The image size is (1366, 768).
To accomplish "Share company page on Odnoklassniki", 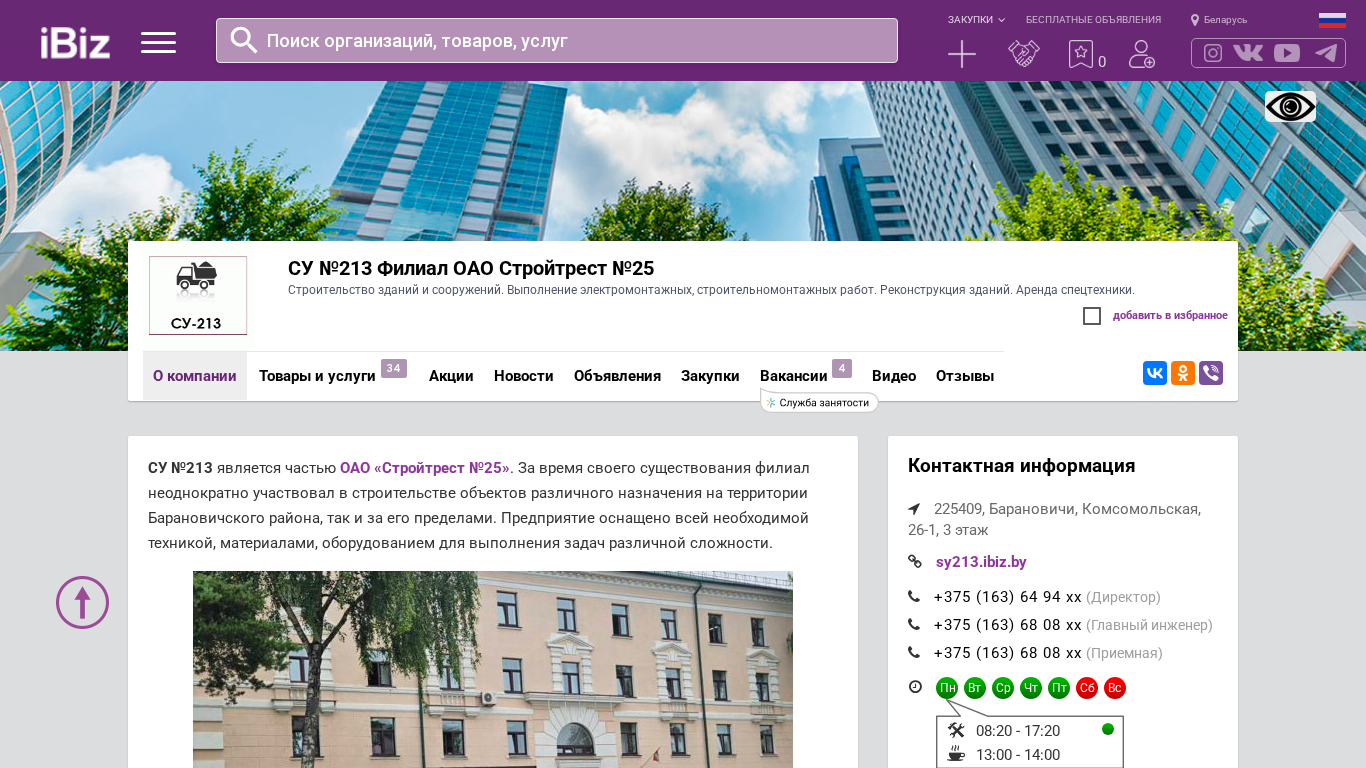I will pyautogui.click(x=1183, y=373).
